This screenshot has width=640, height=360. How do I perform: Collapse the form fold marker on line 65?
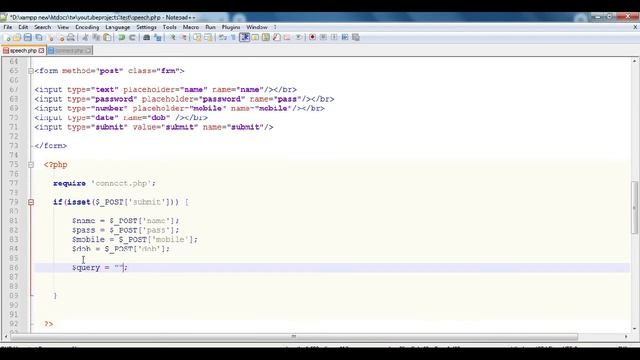point(31,71)
